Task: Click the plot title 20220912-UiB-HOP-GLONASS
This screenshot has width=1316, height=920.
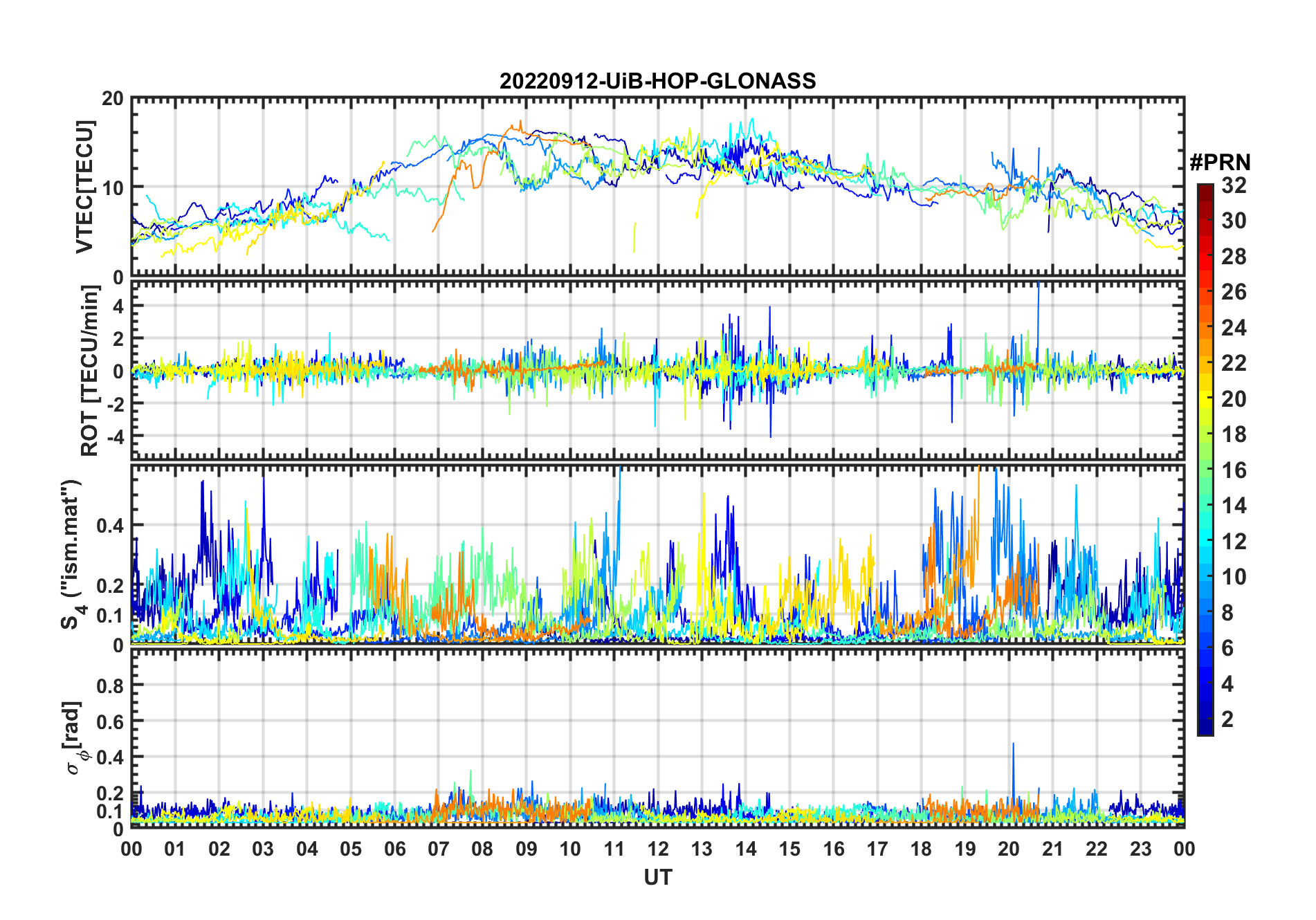Action: tap(657, 82)
